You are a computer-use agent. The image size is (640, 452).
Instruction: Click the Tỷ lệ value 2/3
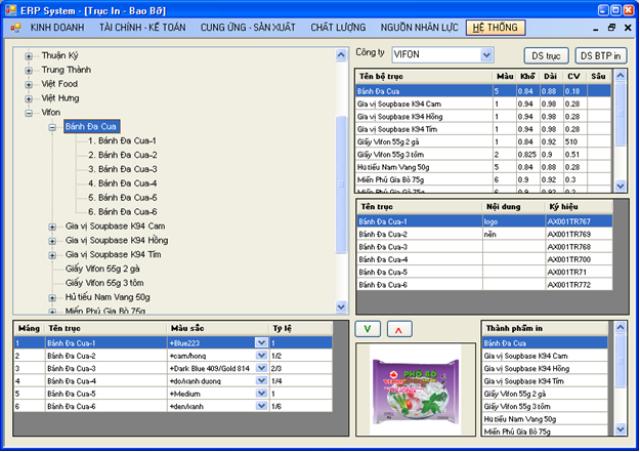pyautogui.click(x=300, y=368)
